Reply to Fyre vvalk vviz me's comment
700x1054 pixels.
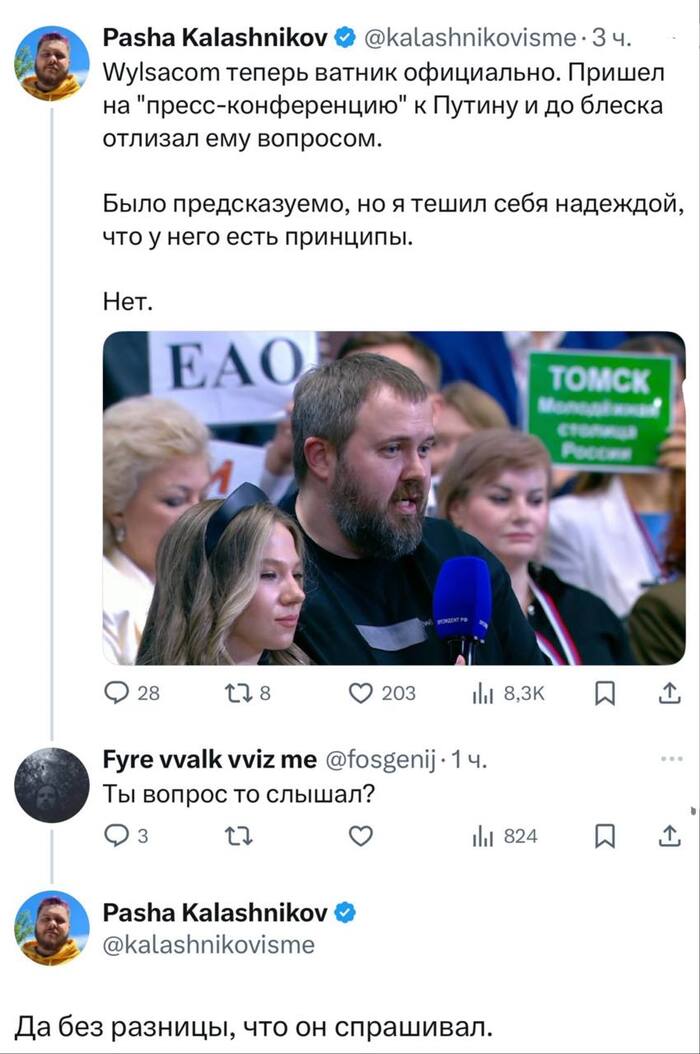[118, 835]
